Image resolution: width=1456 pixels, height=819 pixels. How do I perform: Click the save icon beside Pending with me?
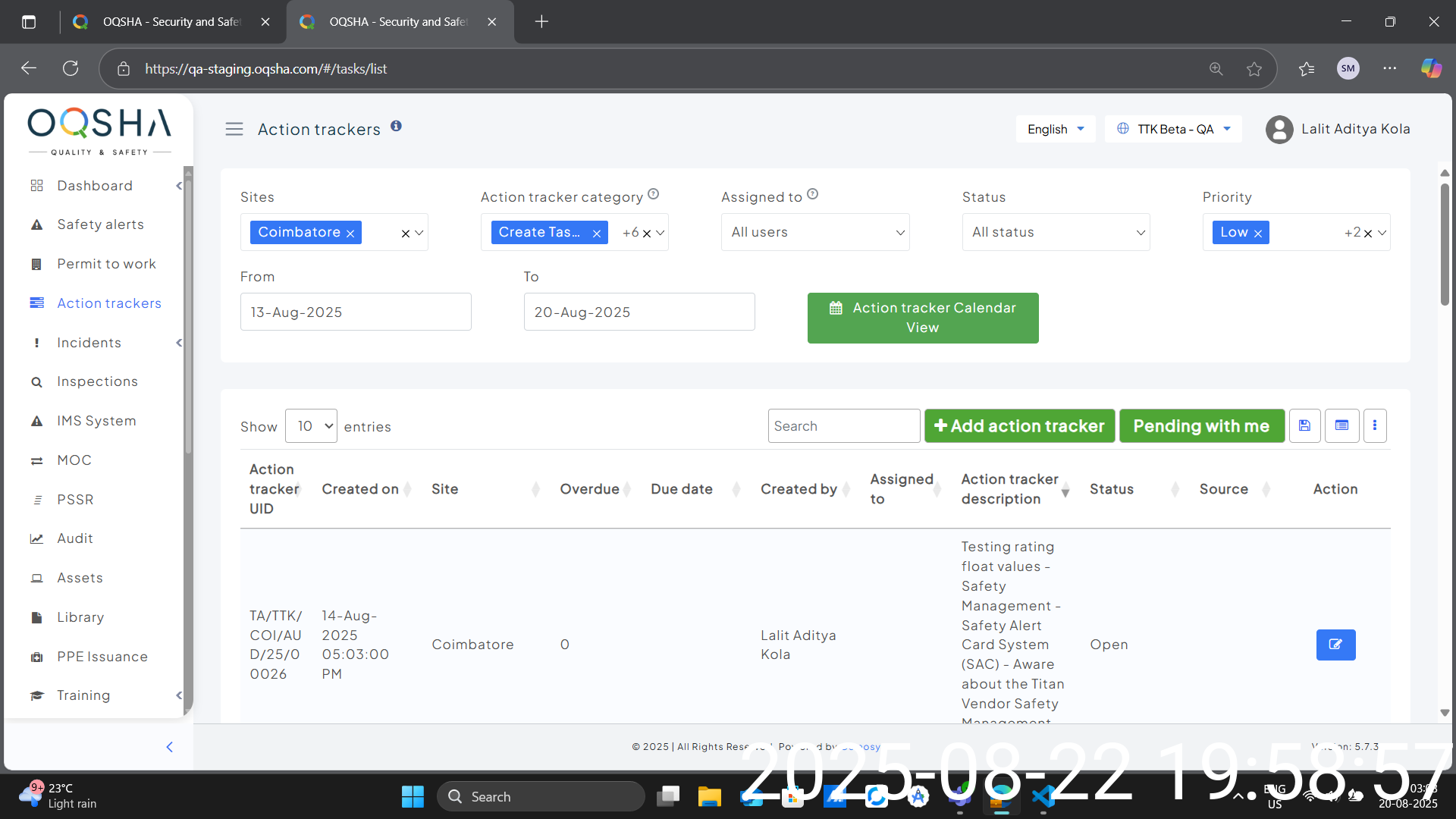coord(1304,425)
